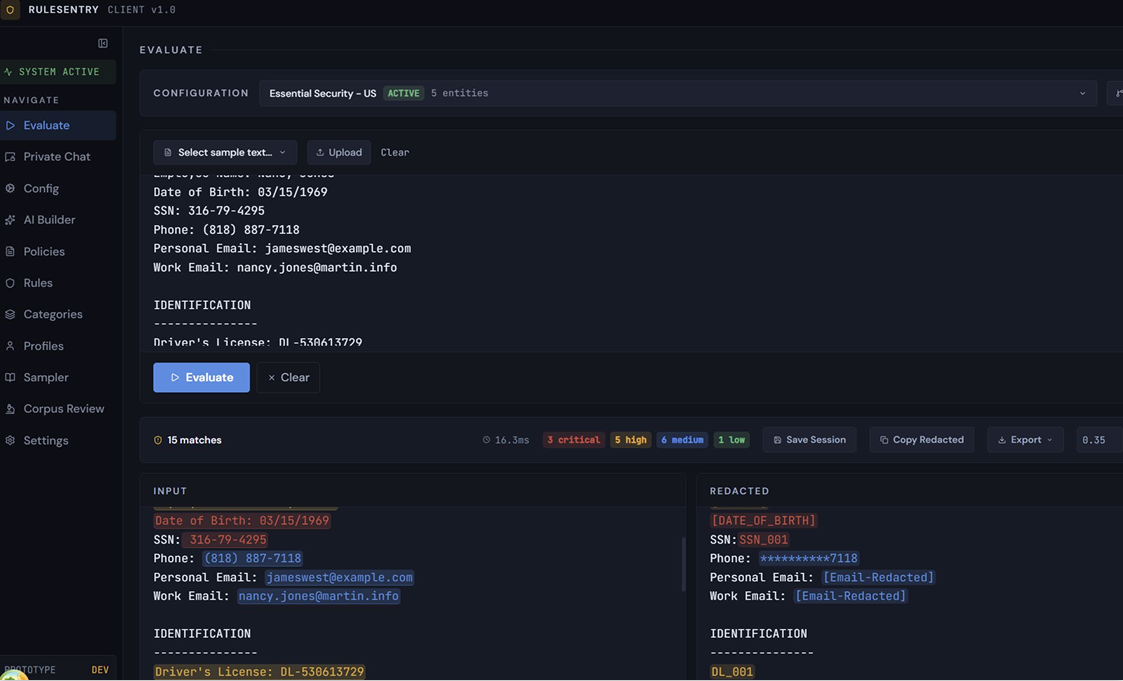
Task: Click highlighted nancy.jones@martin.info in Input panel
Action: [318, 596]
